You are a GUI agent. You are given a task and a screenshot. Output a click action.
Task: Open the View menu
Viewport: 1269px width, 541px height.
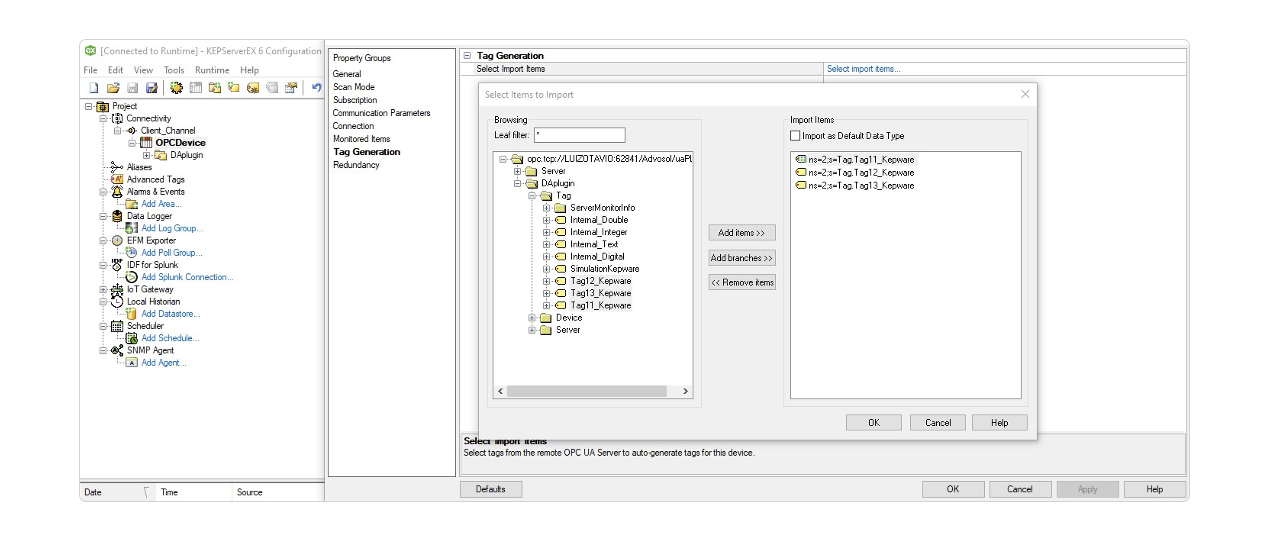(143, 70)
